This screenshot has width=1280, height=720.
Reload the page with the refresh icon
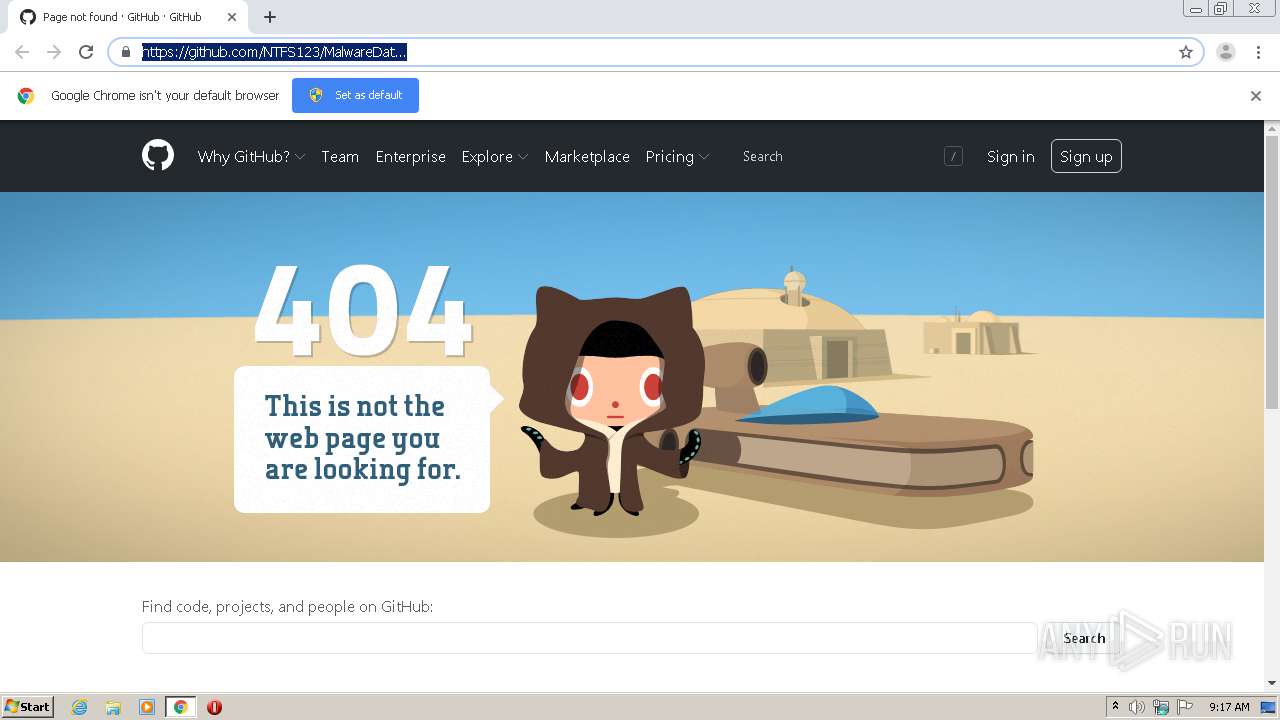(x=86, y=52)
